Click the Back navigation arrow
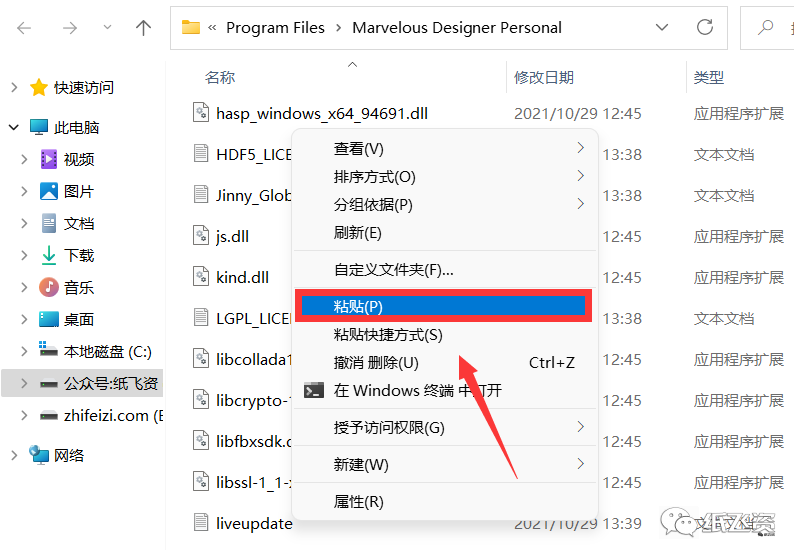 [24, 28]
